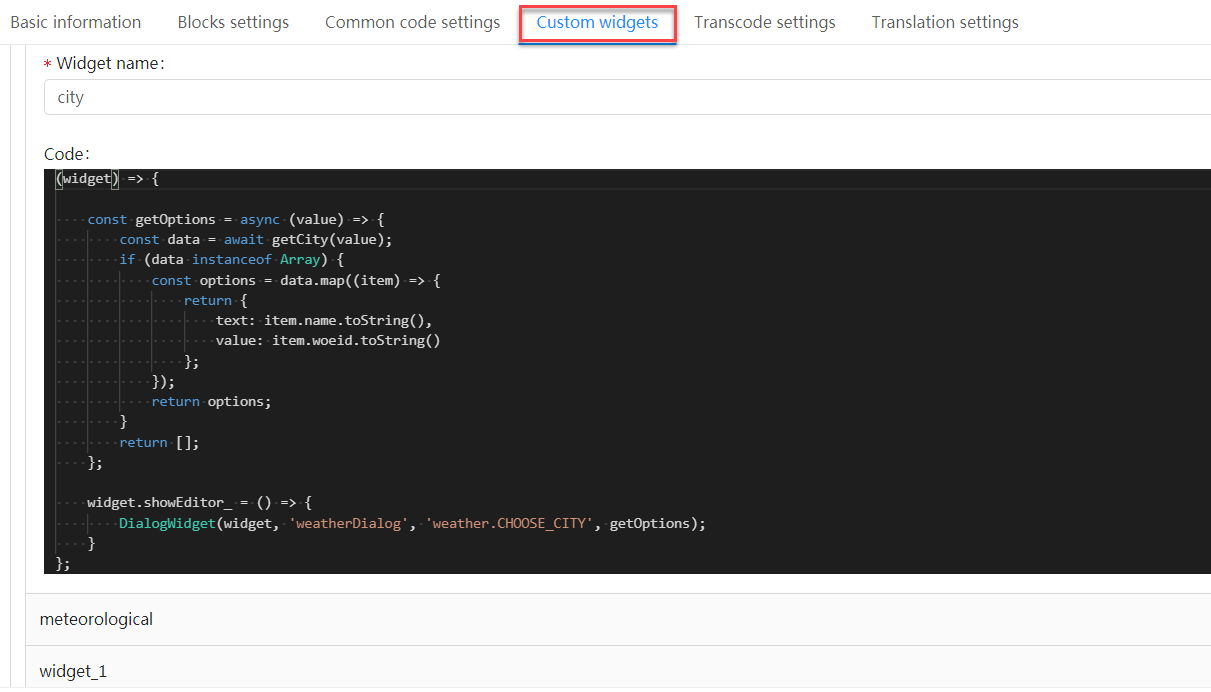Expand the meteorological widget panel
This screenshot has height=692, width=1211.
point(618,619)
